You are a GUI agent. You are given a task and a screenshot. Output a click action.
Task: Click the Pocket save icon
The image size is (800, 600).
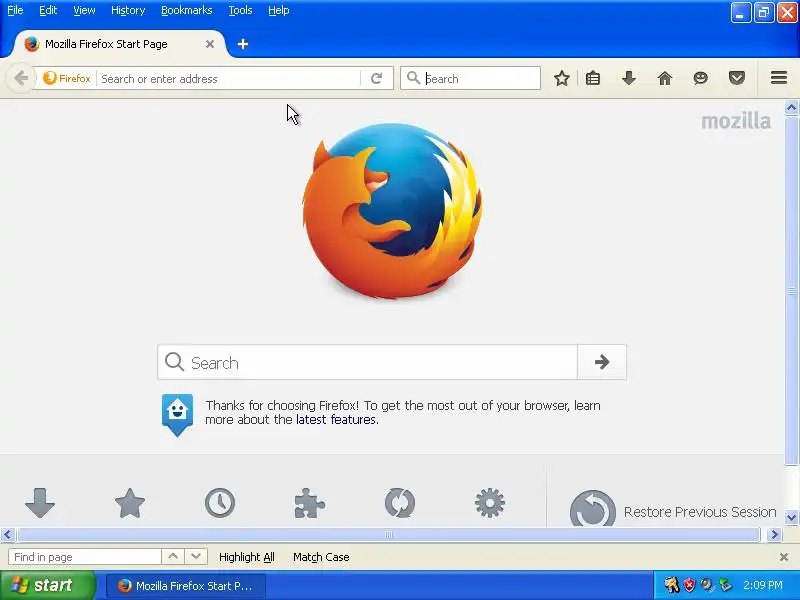coord(737,78)
